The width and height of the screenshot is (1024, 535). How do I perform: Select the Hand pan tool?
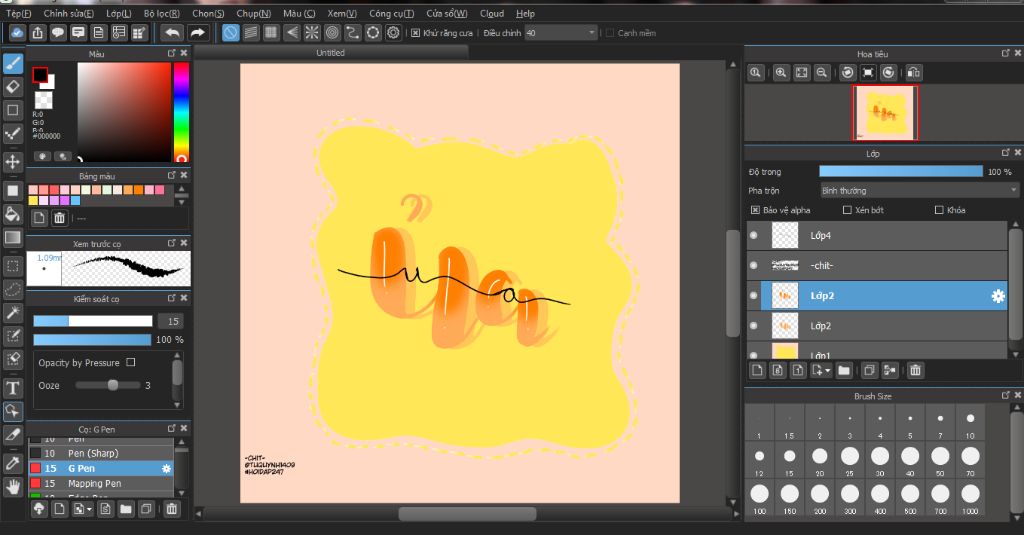tap(13, 487)
